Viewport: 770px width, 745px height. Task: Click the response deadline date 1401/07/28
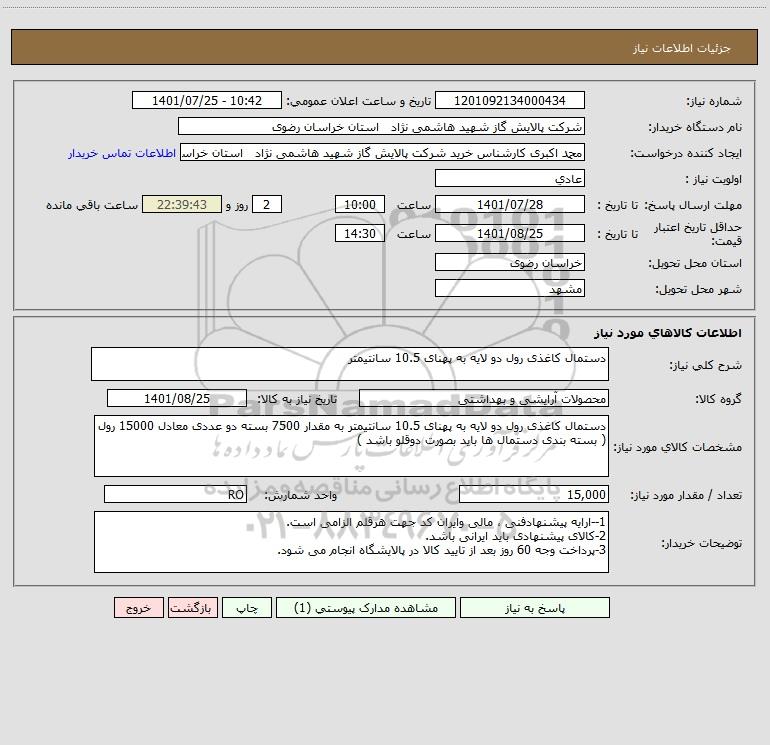510,204
